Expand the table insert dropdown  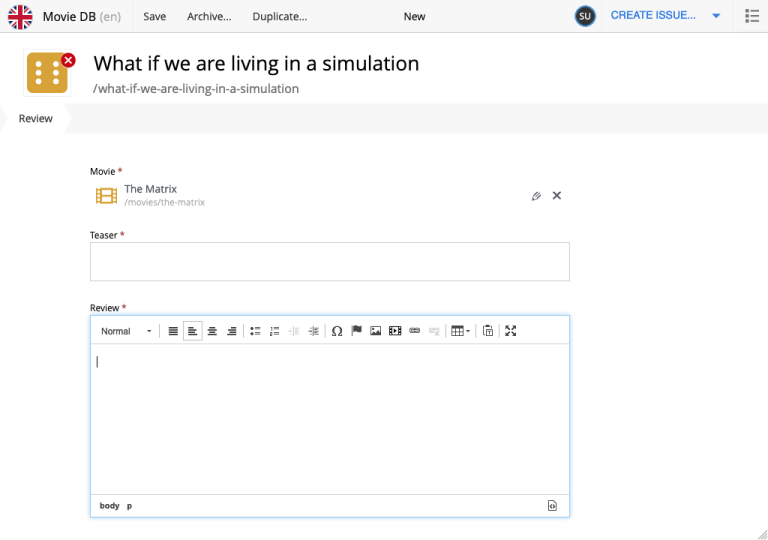click(x=460, y=331)
